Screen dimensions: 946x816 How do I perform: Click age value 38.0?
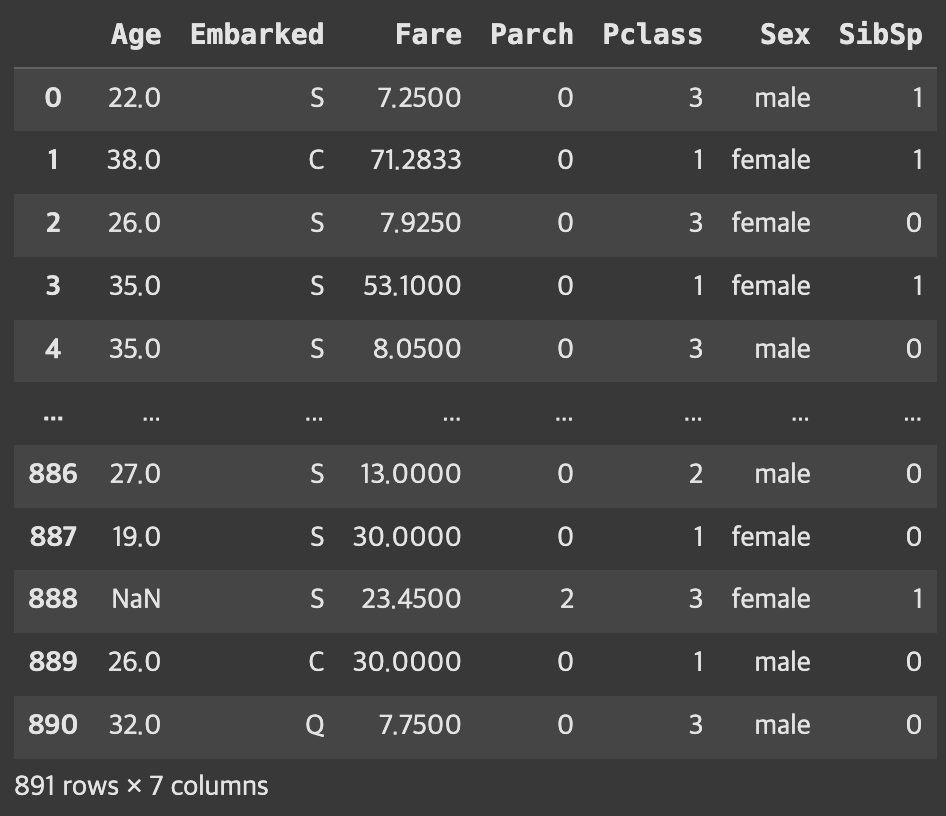[134, 160]
